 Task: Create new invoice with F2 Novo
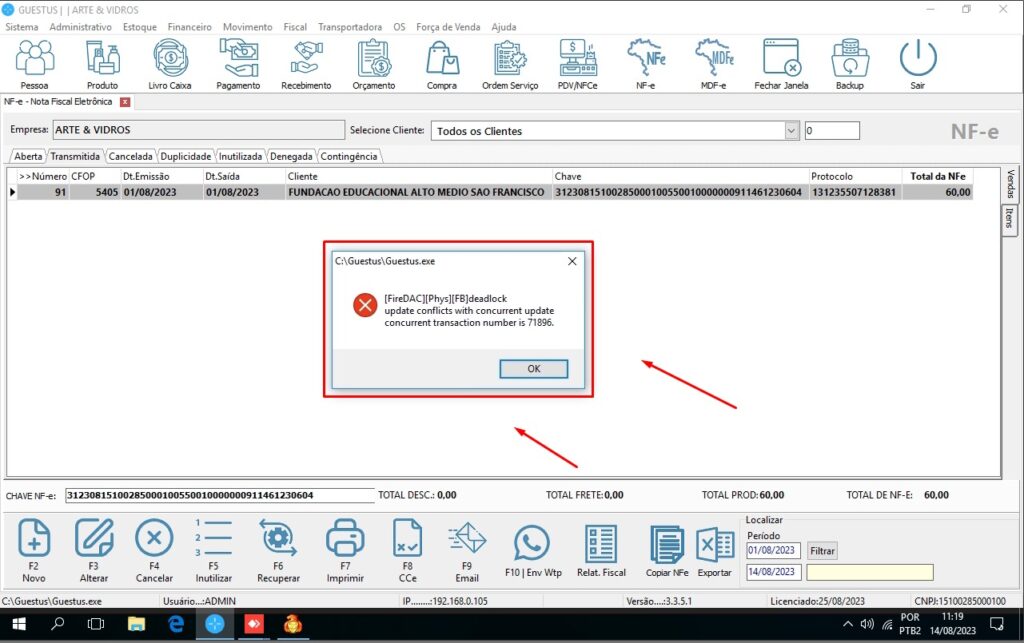point(34,542)
